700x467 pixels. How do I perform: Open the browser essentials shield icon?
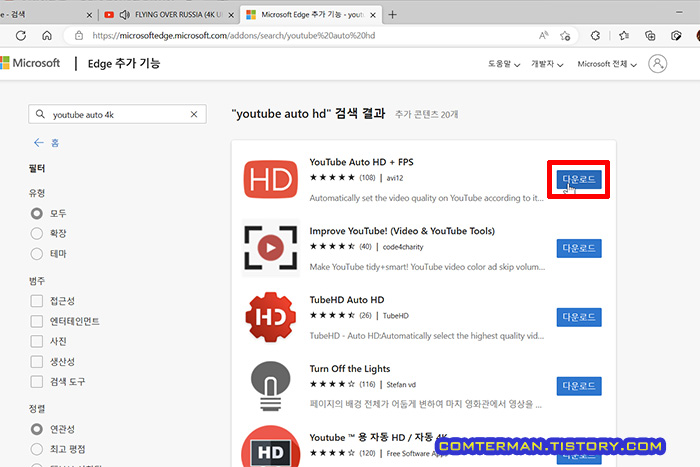click(x=676, y=36)
